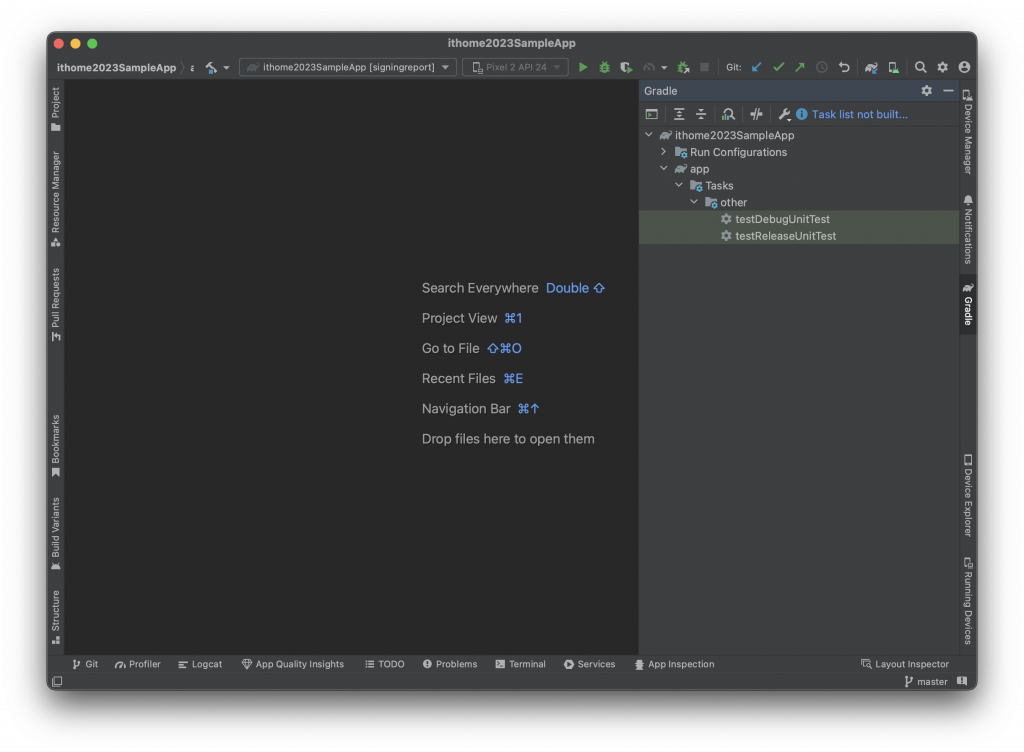Screen dimensions: 1024x752
Task: Open the signingreport run configuration dropdown
Action: point(348,67)
